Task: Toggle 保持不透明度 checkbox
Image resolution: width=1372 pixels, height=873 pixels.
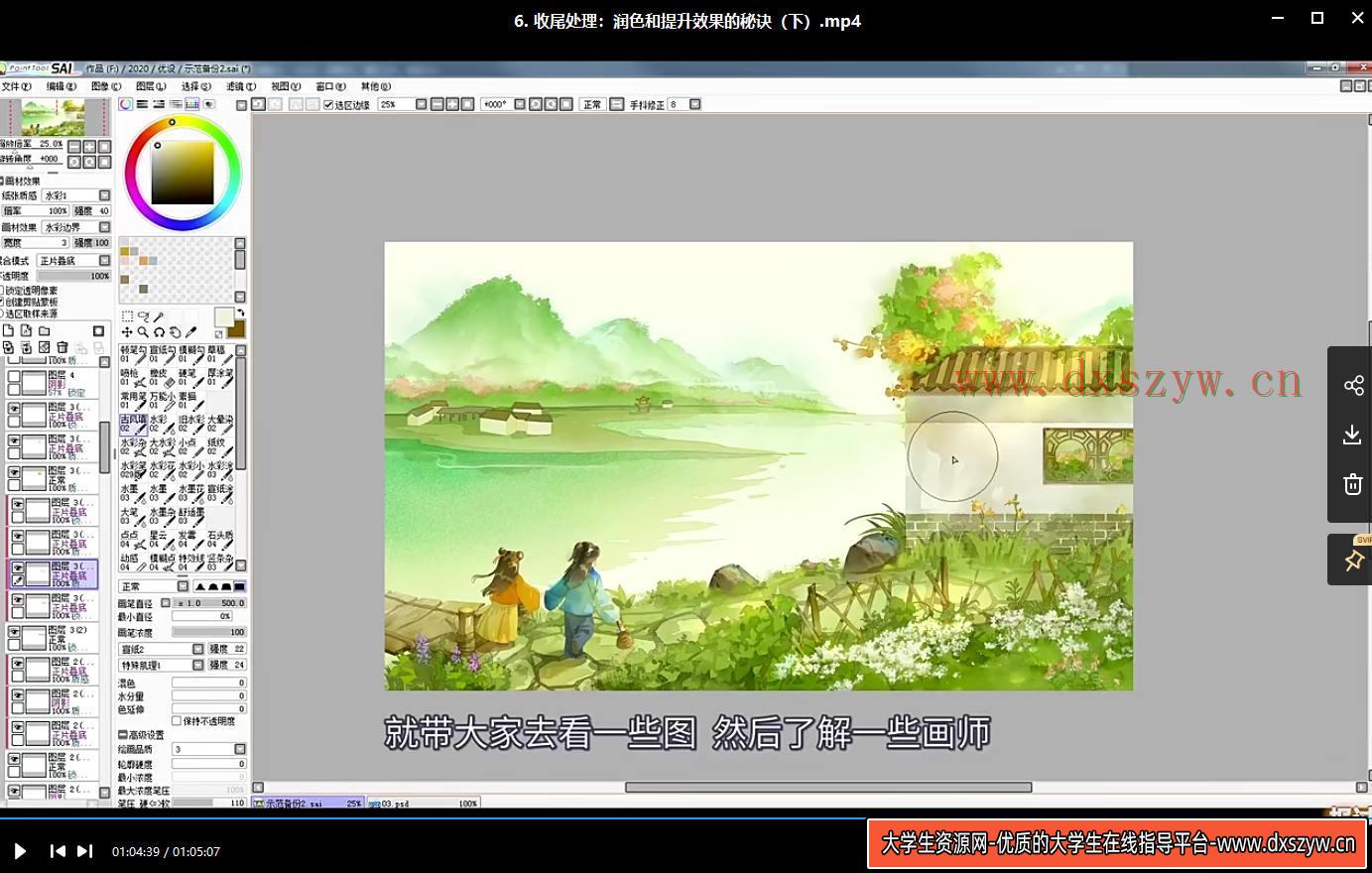Action: tap(177, 721)
